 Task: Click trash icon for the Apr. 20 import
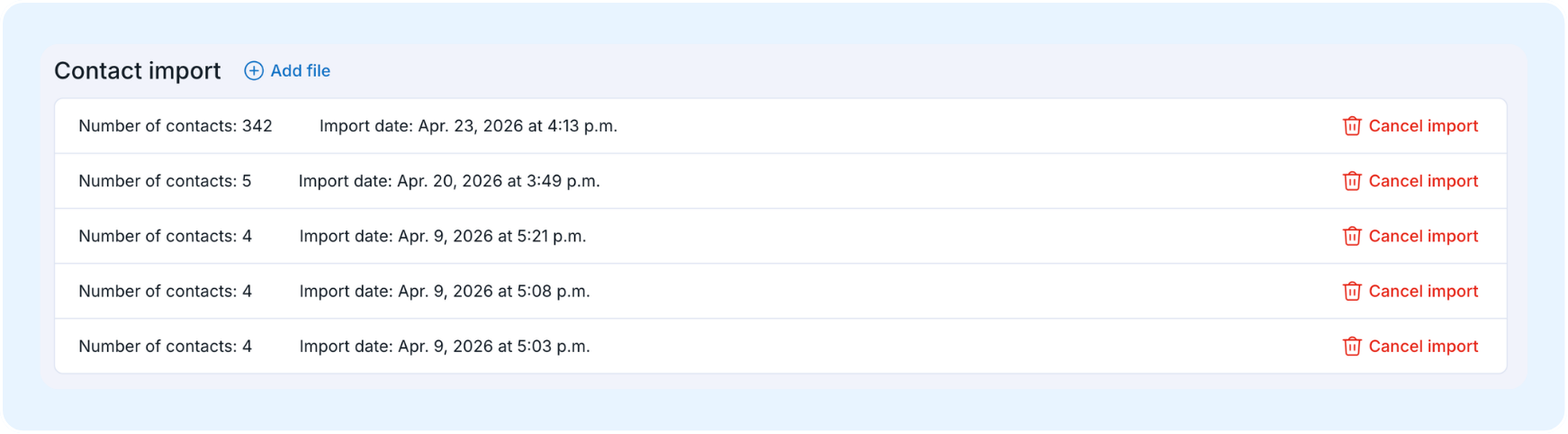click(1352, 181)
